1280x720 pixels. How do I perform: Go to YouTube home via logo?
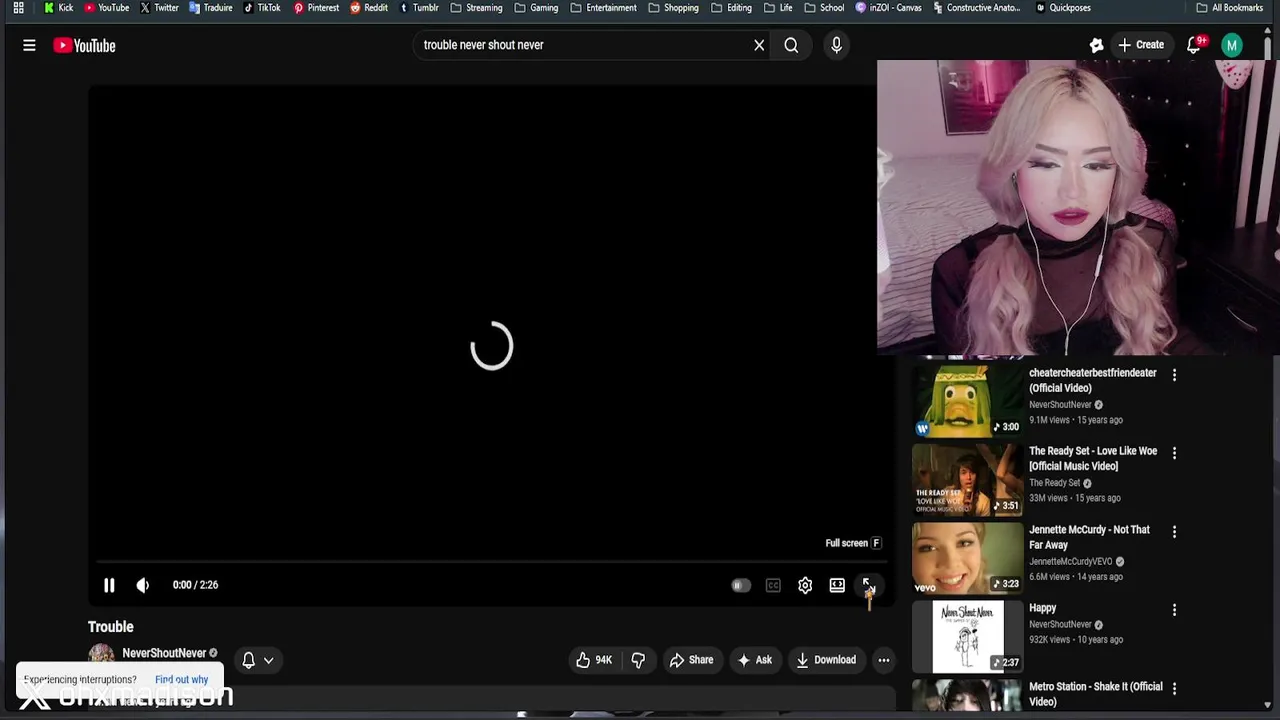pyautogui.click(x=85, y=45)
